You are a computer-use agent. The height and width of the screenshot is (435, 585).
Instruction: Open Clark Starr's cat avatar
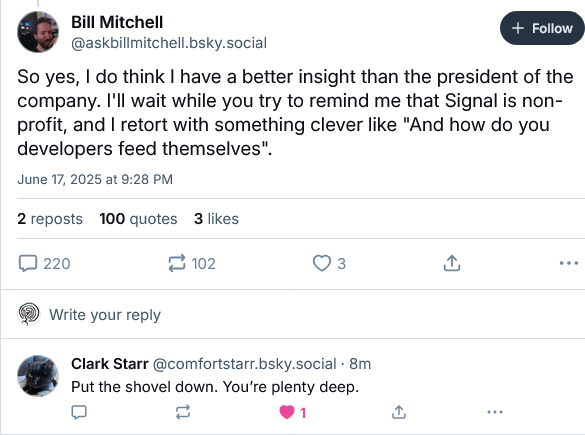(x=38, y=376)
